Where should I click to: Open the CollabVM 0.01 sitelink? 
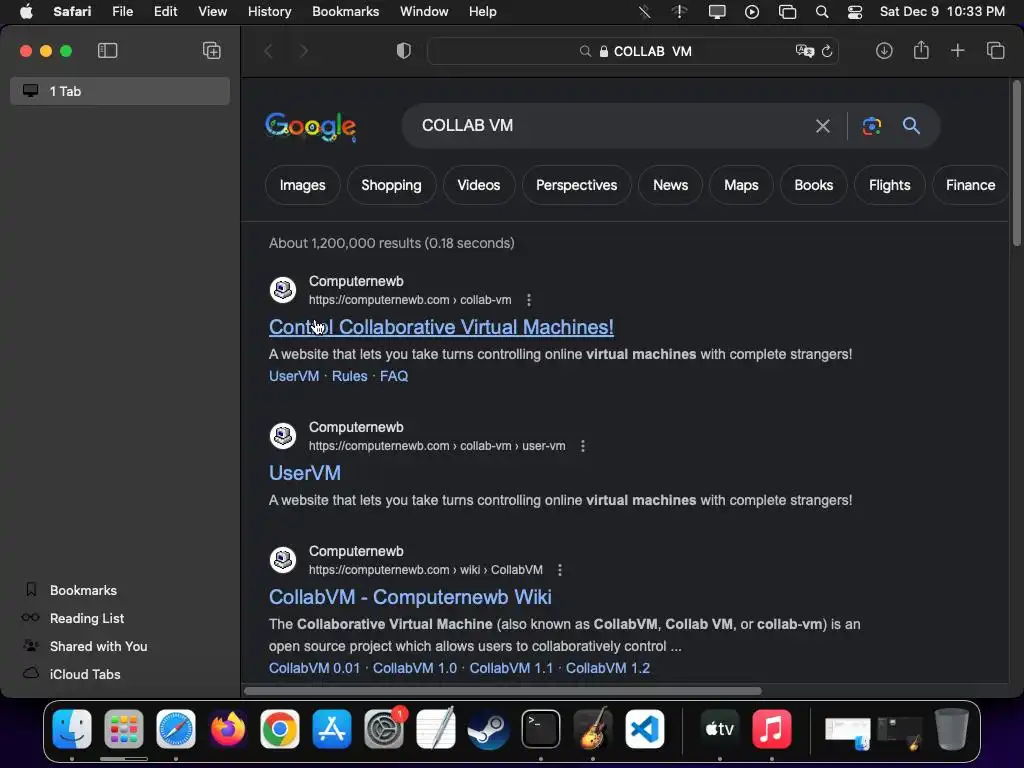pyautogui.click(x=314, y=668)
